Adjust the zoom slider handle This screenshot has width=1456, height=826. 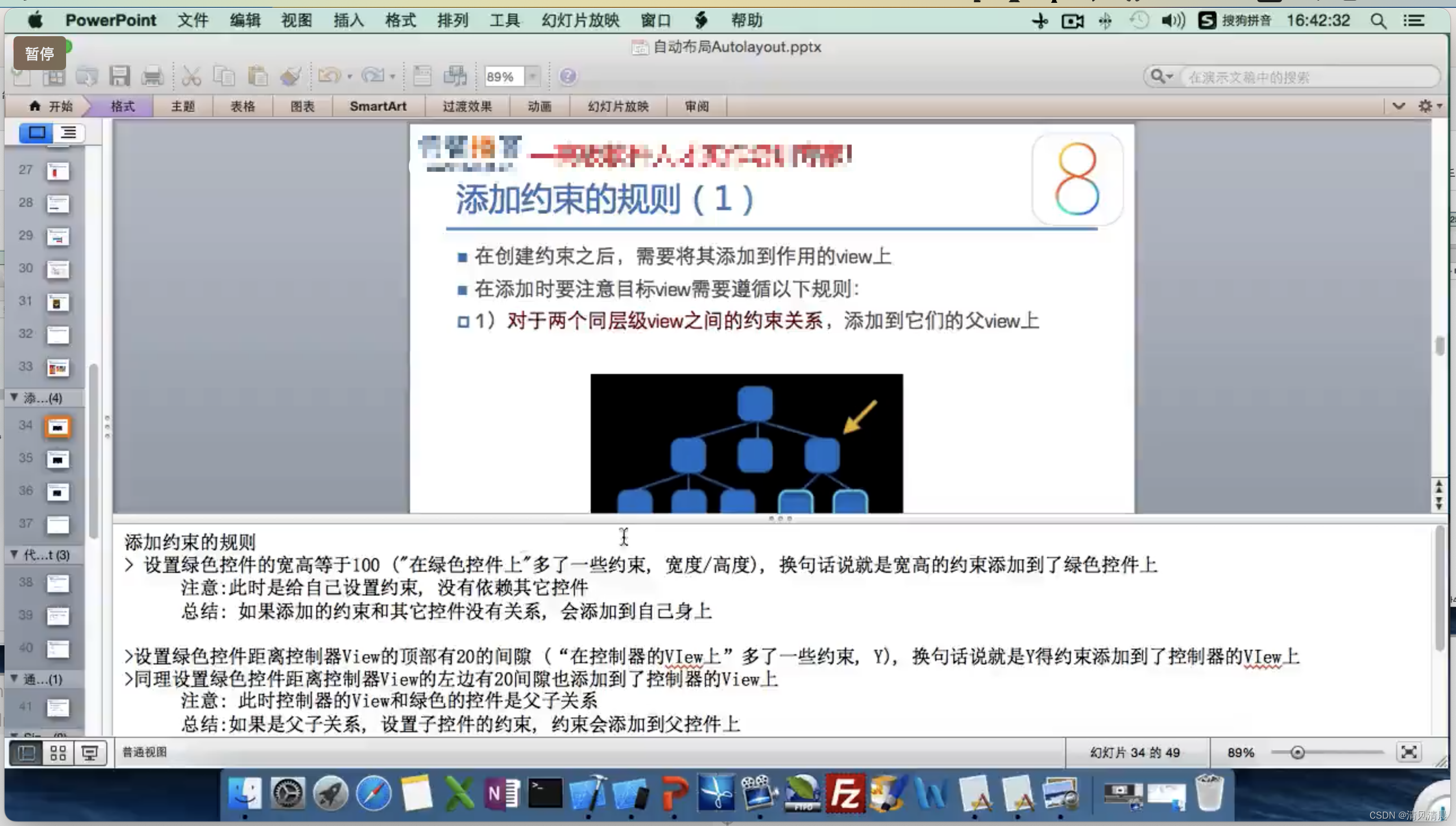coord(1297,752)
